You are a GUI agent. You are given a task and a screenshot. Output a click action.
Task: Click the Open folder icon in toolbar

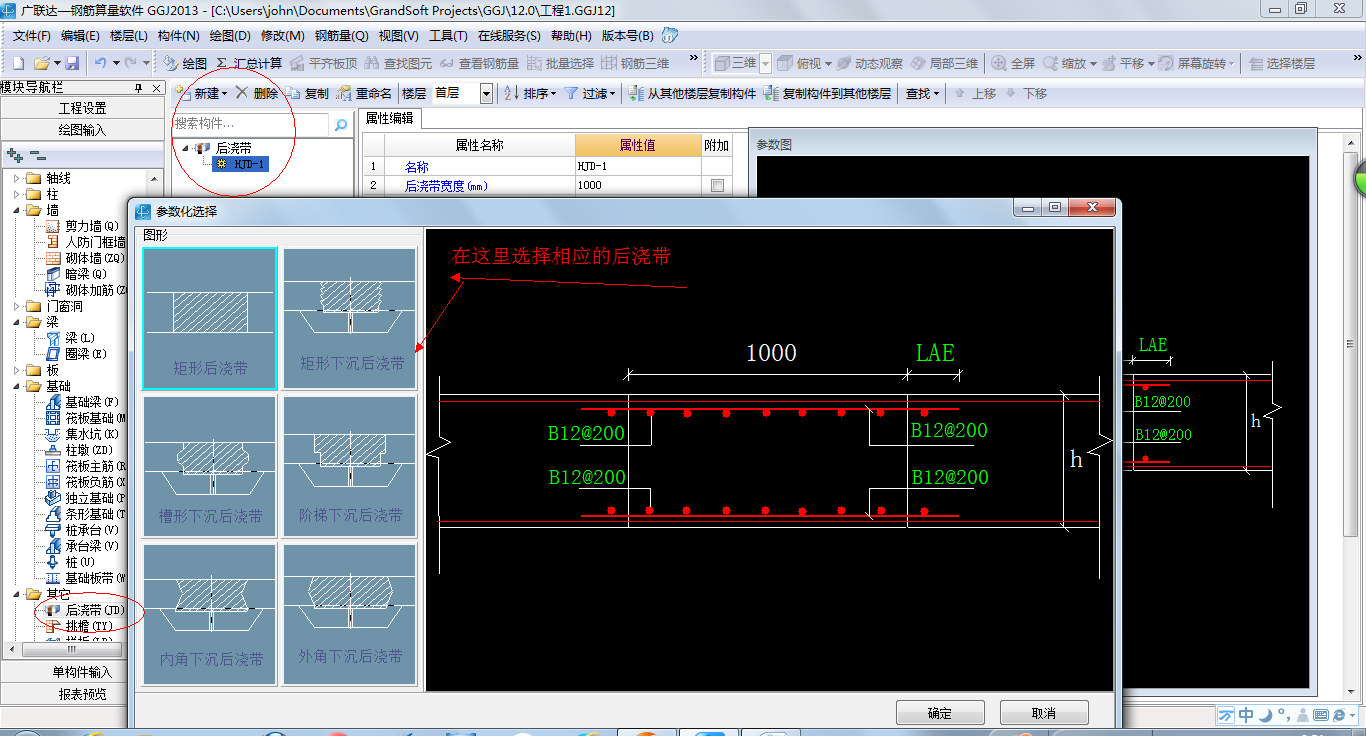click(41, 63)
